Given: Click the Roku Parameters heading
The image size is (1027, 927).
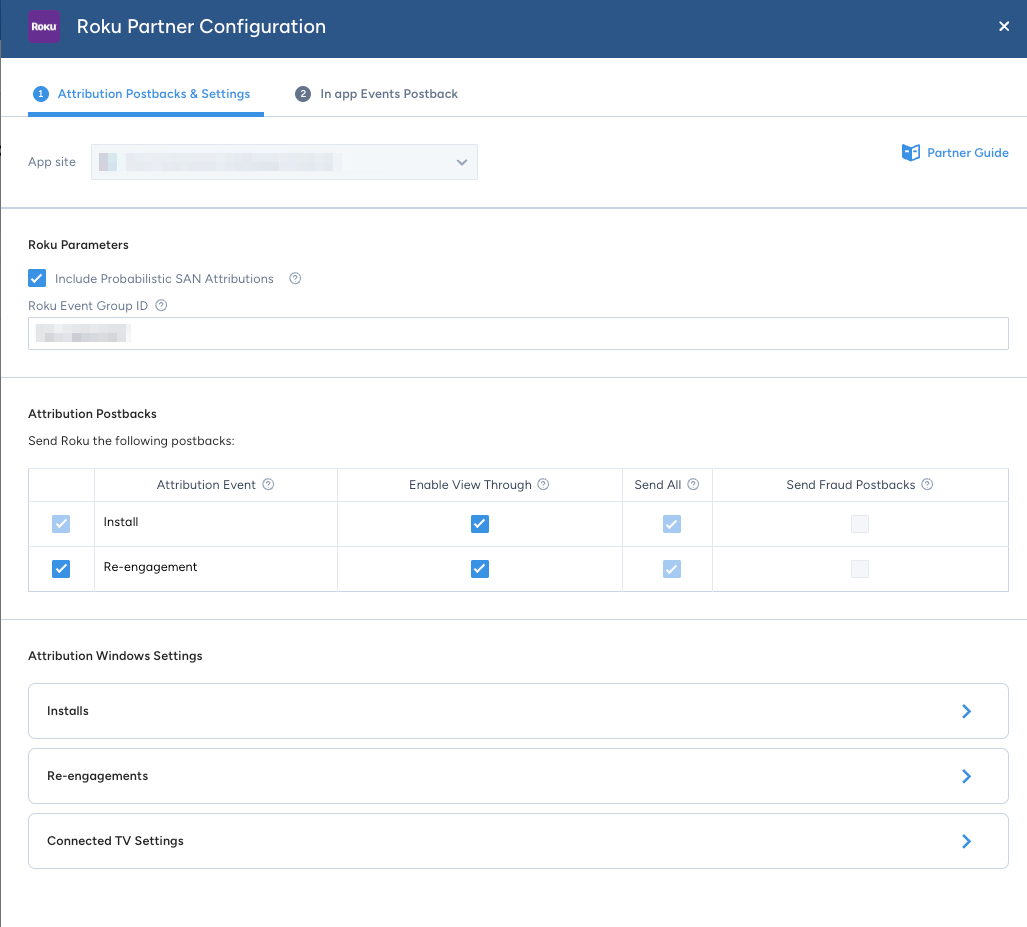Looking at the screenshot, I should tap(78, 244).
